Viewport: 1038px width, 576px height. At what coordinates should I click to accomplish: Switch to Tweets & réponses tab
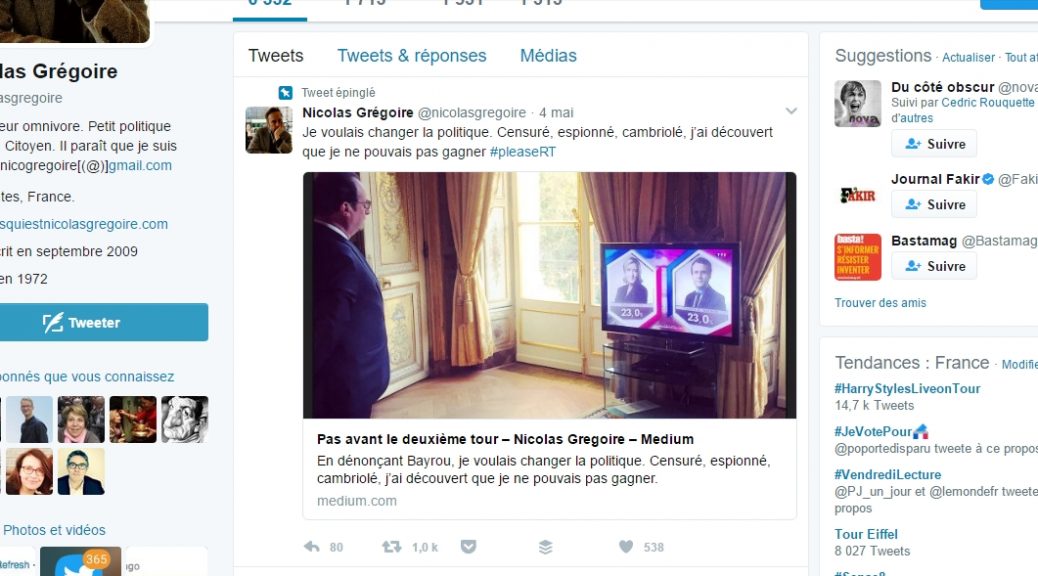412,56
